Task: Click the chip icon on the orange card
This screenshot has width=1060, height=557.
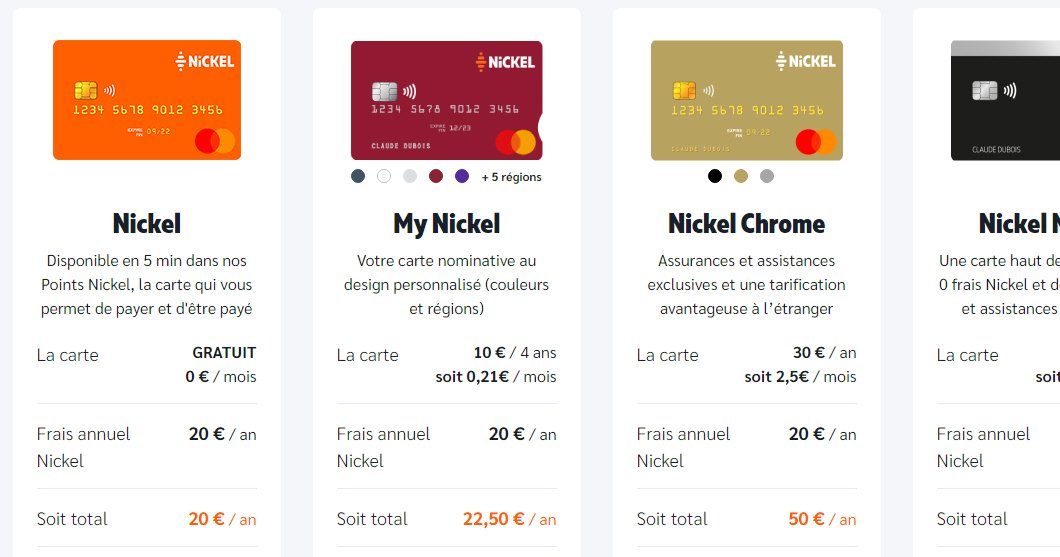Action: [84, 90]
